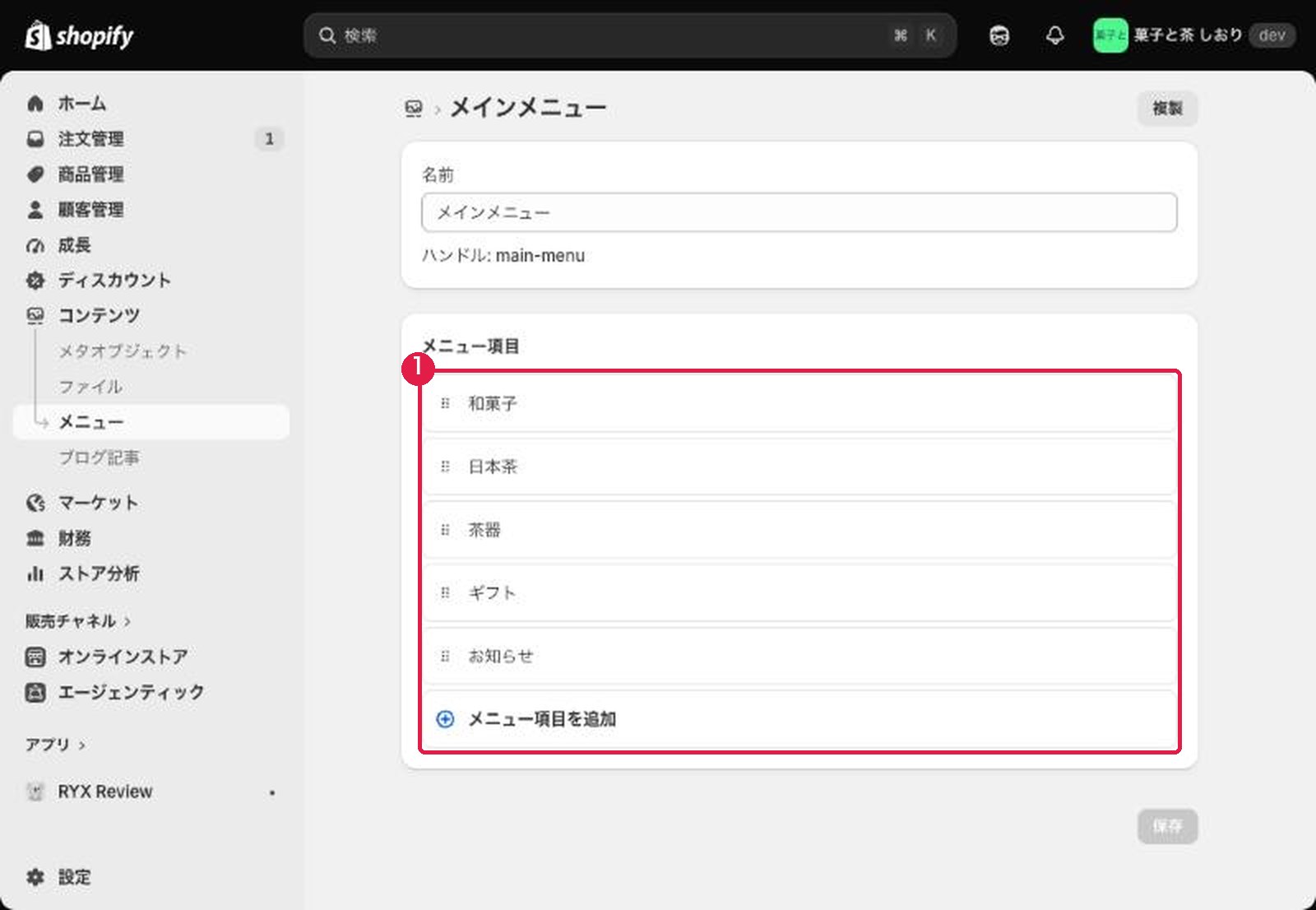The width and height of the screenshot is (1316, 910).
Task: Click the content breadcrumb icon beside メインメニュー
Action: tap(414, 108)
